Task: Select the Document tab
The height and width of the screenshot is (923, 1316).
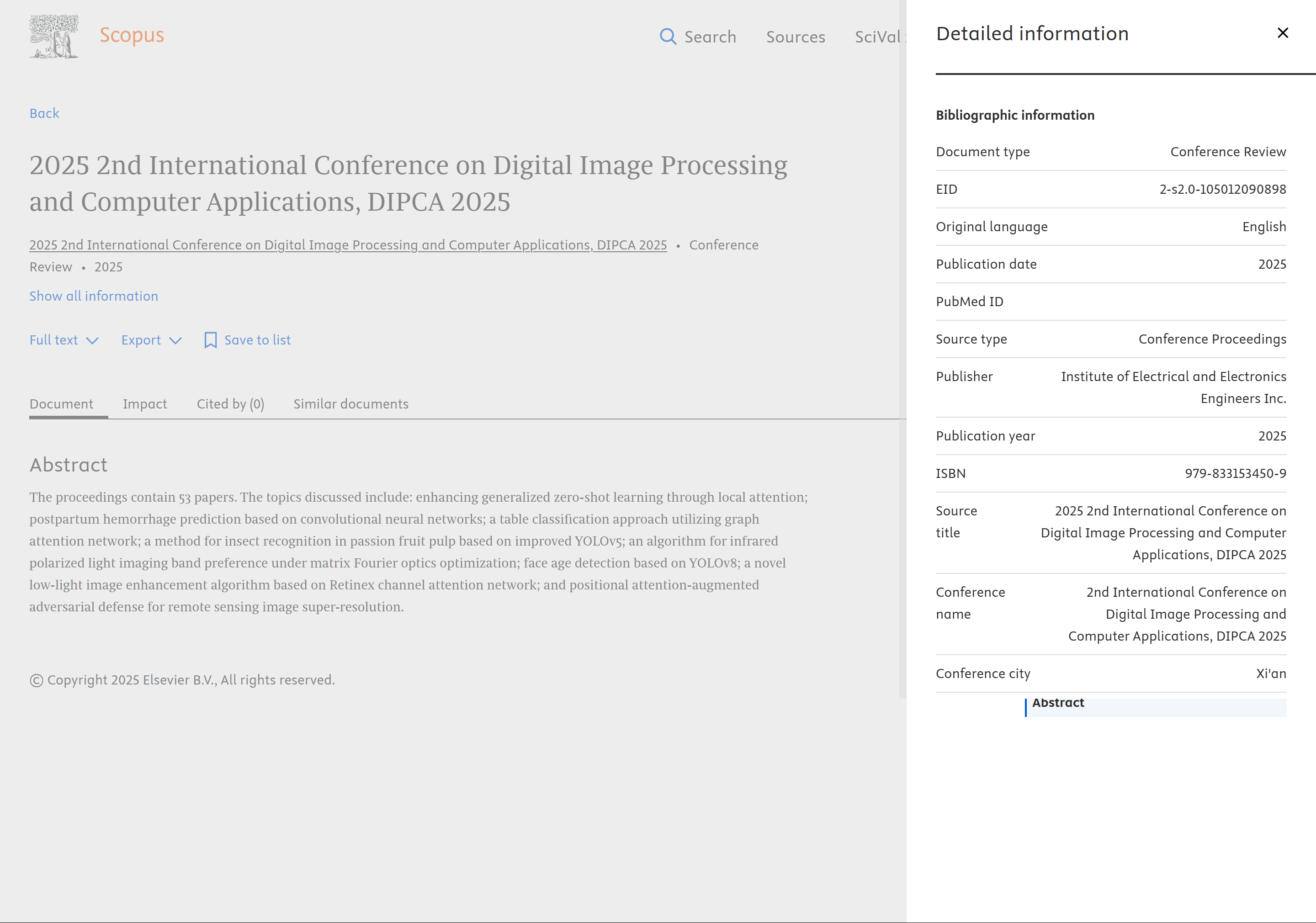Action: (61, 403)
